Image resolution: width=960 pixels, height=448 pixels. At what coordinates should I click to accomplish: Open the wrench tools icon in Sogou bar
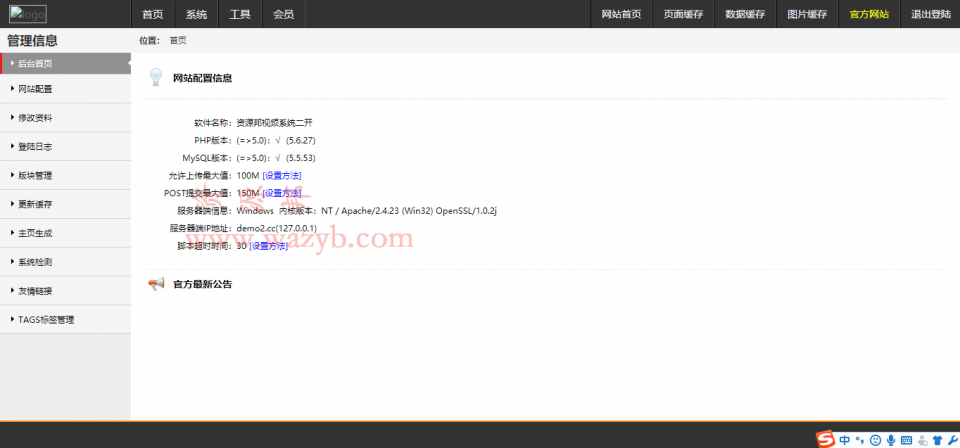click(953, 439)
